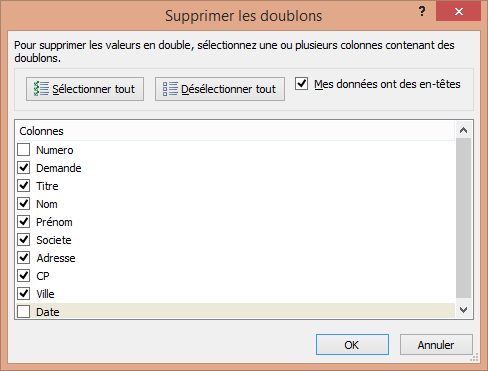Close the Supprimer les doublons dialog
The width and height of the screenshot is (488, 371).
[x=458, y=11]
